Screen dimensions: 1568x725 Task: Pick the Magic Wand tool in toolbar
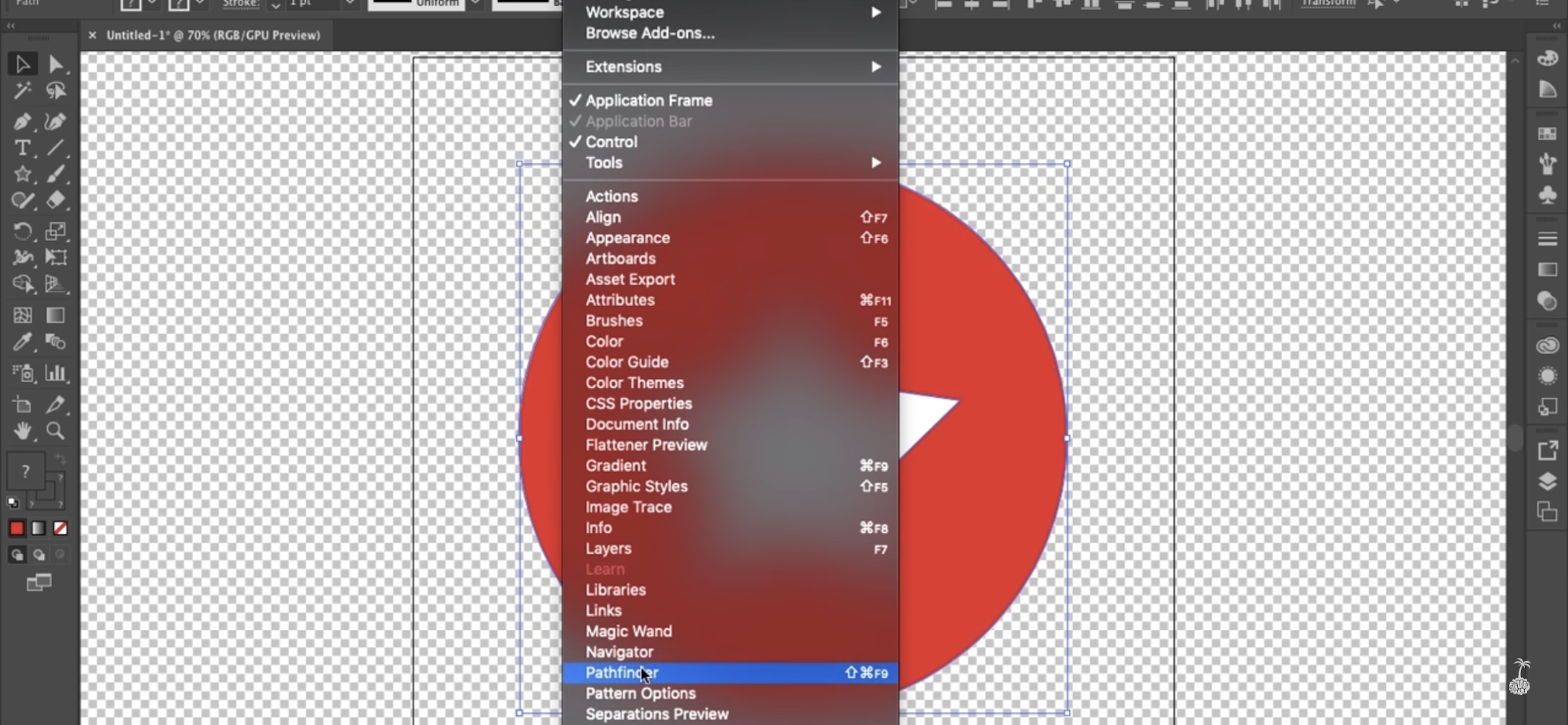22,92
